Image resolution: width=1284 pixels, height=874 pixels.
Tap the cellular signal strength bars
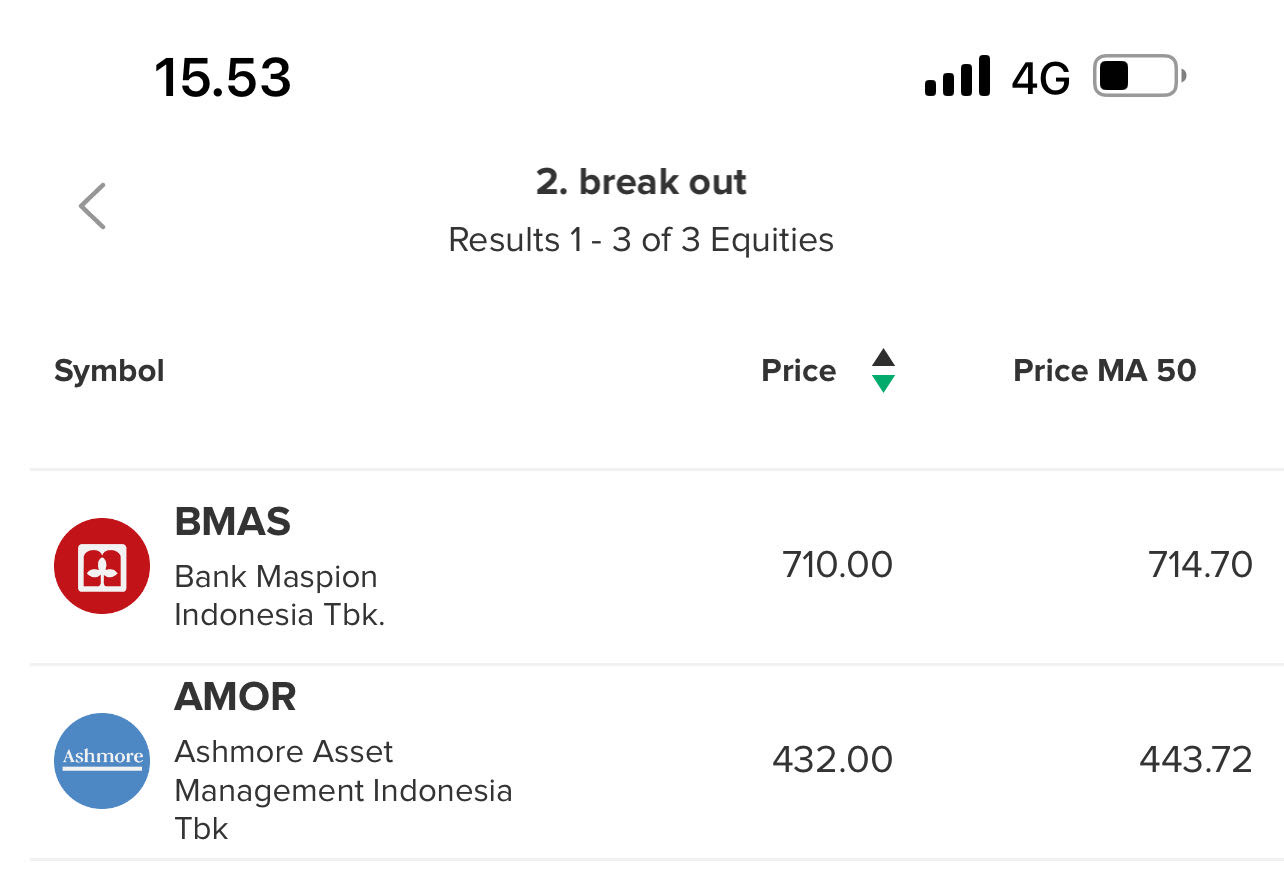[957, 77]
